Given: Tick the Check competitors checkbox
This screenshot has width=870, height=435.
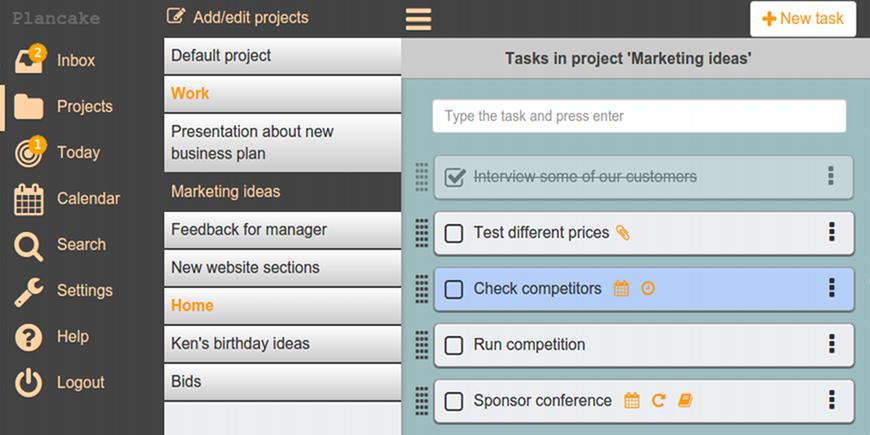Looking at the screenshot, I should [x=454, y=289].
